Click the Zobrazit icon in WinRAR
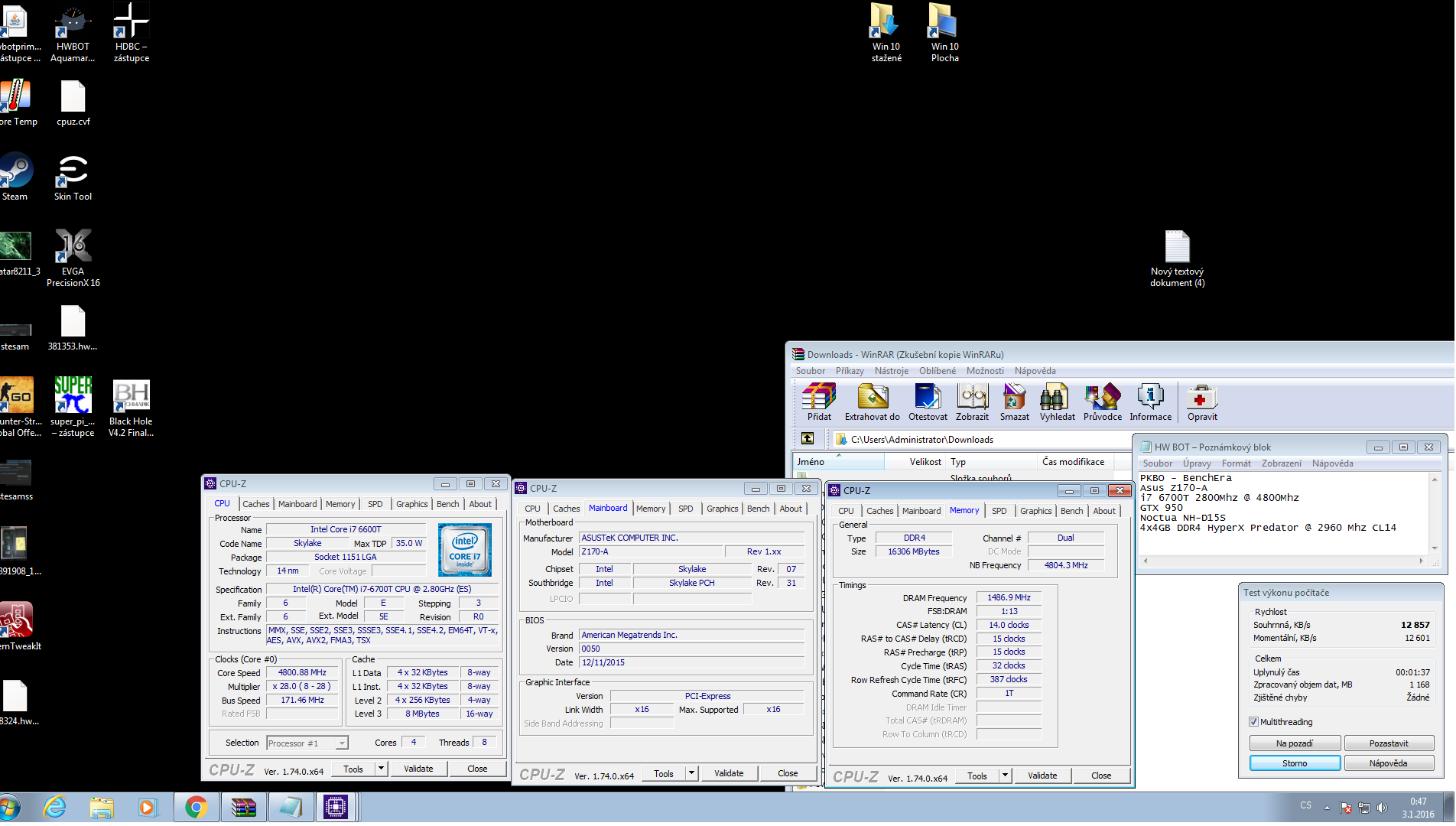1456x826 pixels. point(972,402)
